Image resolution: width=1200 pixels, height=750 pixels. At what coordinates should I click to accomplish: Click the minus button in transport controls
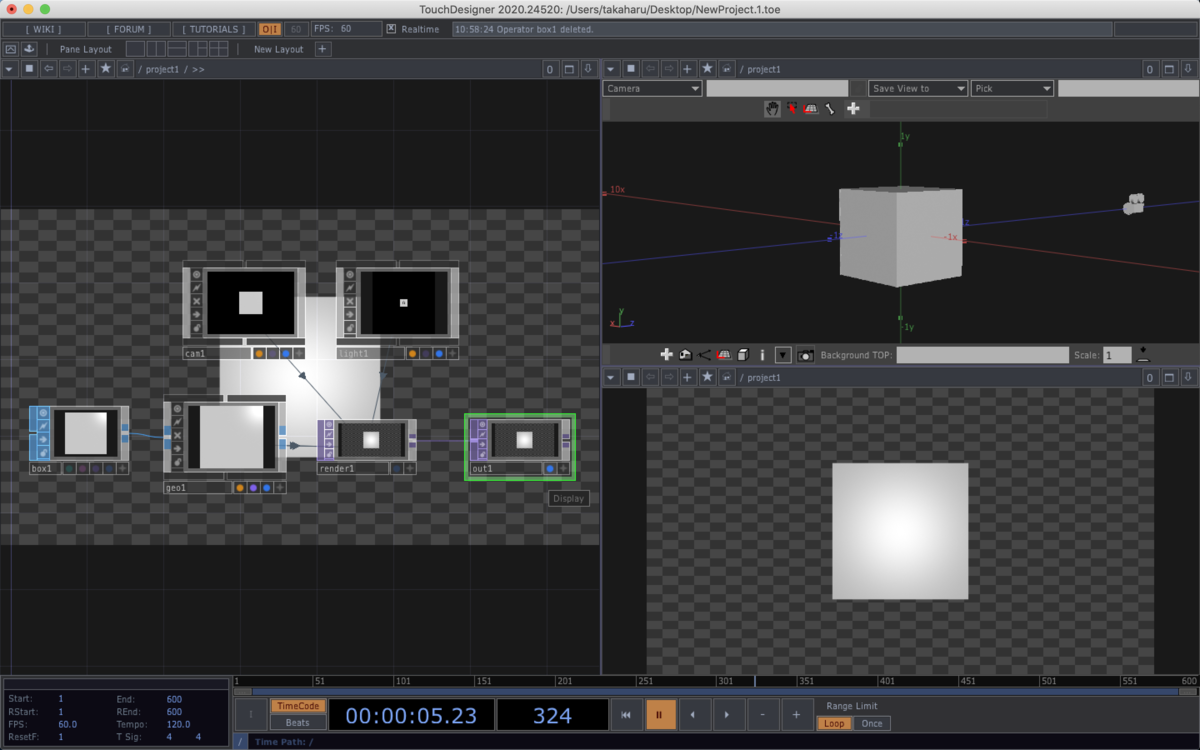pos(762,715)
